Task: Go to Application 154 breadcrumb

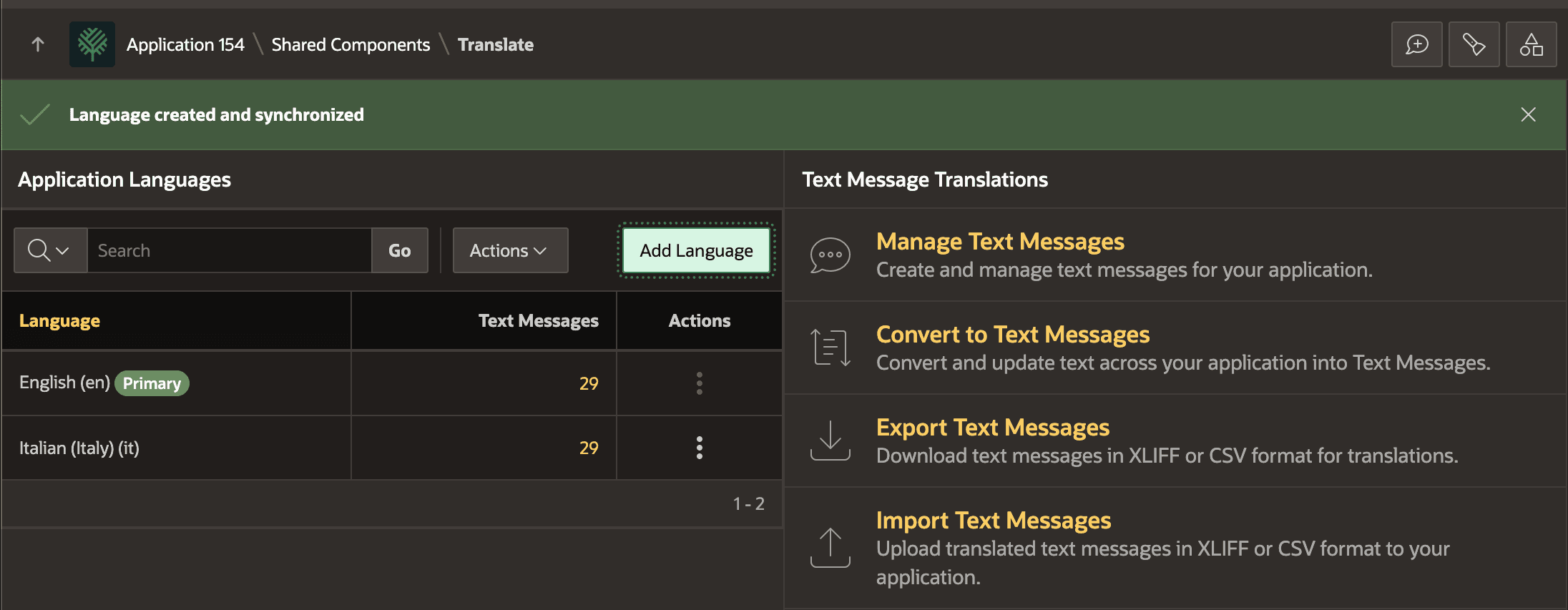Action: coord(185,44)
